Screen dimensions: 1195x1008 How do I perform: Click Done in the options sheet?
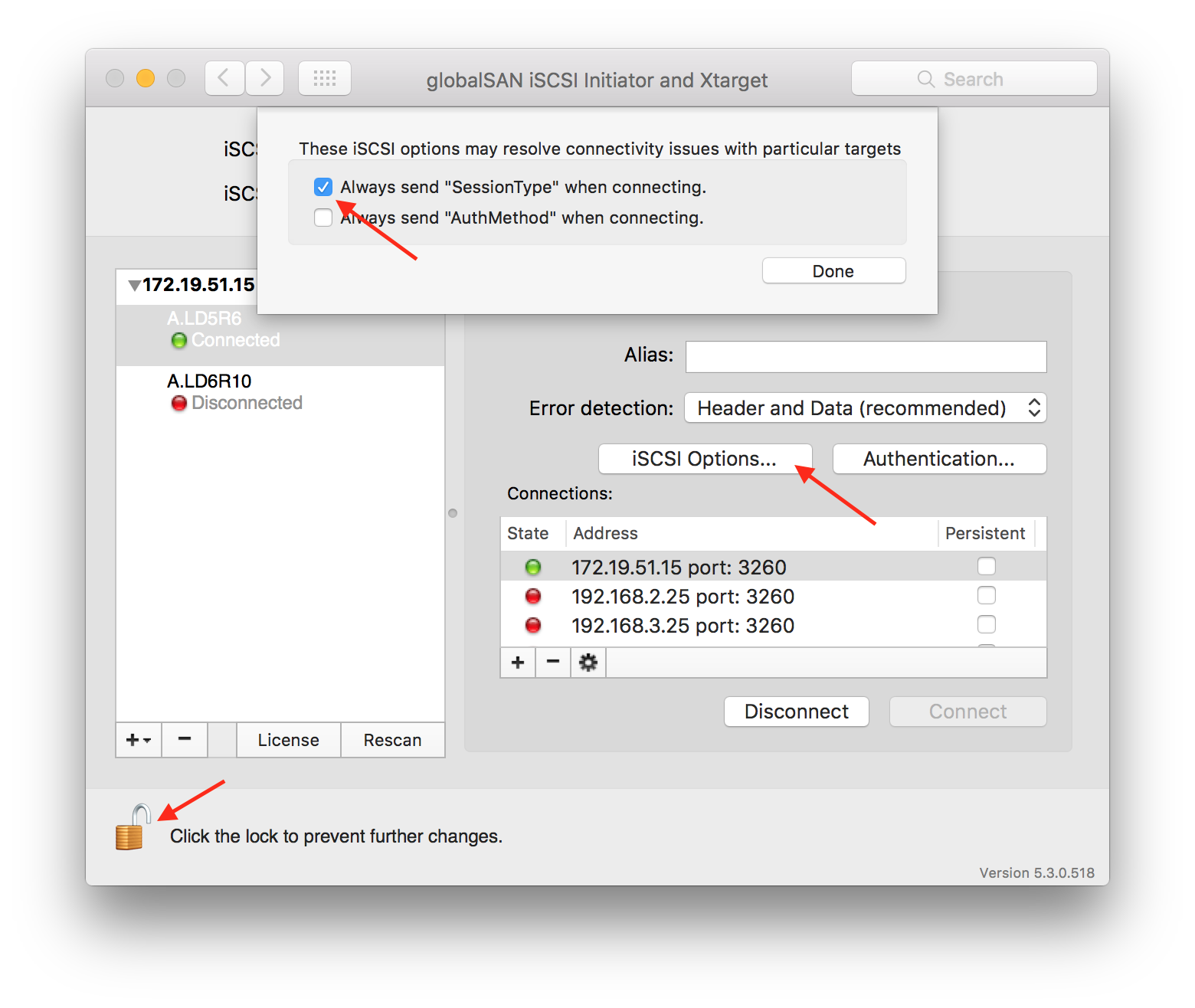click(x=833, y=271)
